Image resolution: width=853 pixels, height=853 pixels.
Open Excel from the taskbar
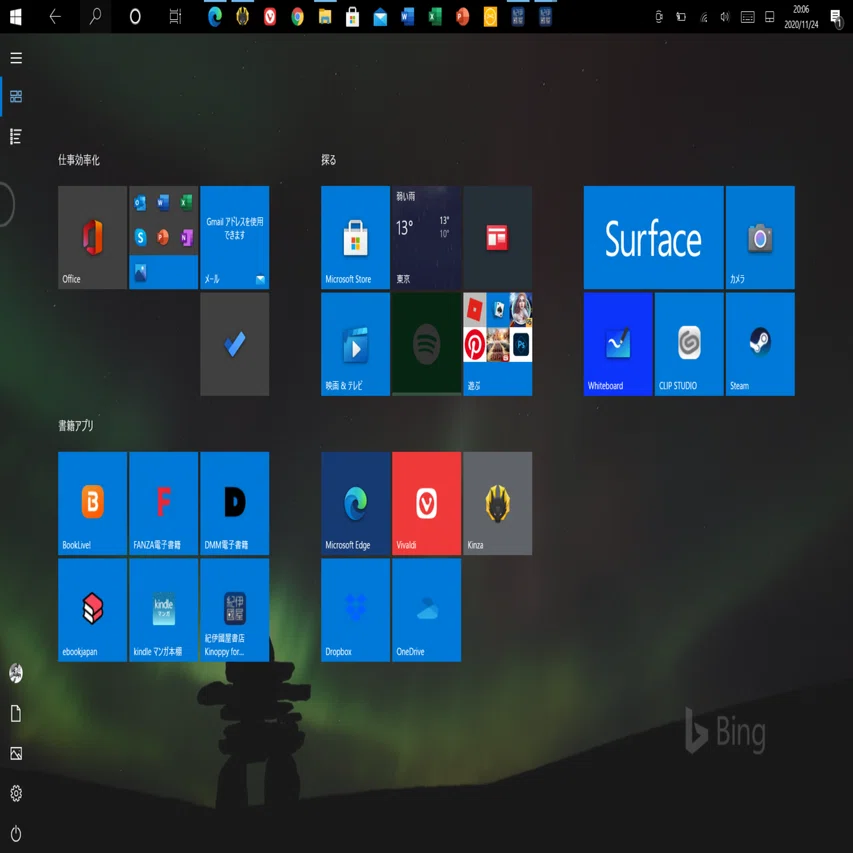(435, 17)
